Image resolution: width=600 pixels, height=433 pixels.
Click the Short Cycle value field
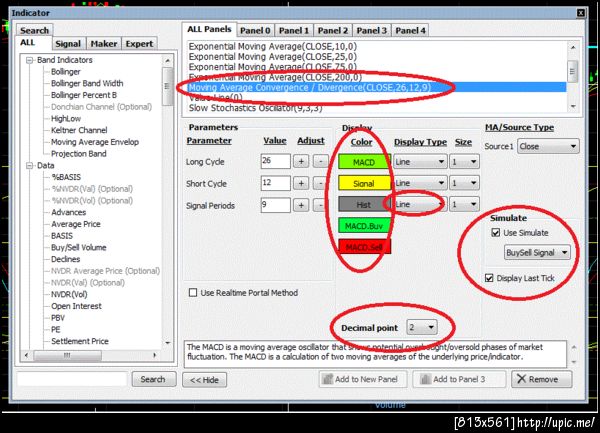click(276, 183)
